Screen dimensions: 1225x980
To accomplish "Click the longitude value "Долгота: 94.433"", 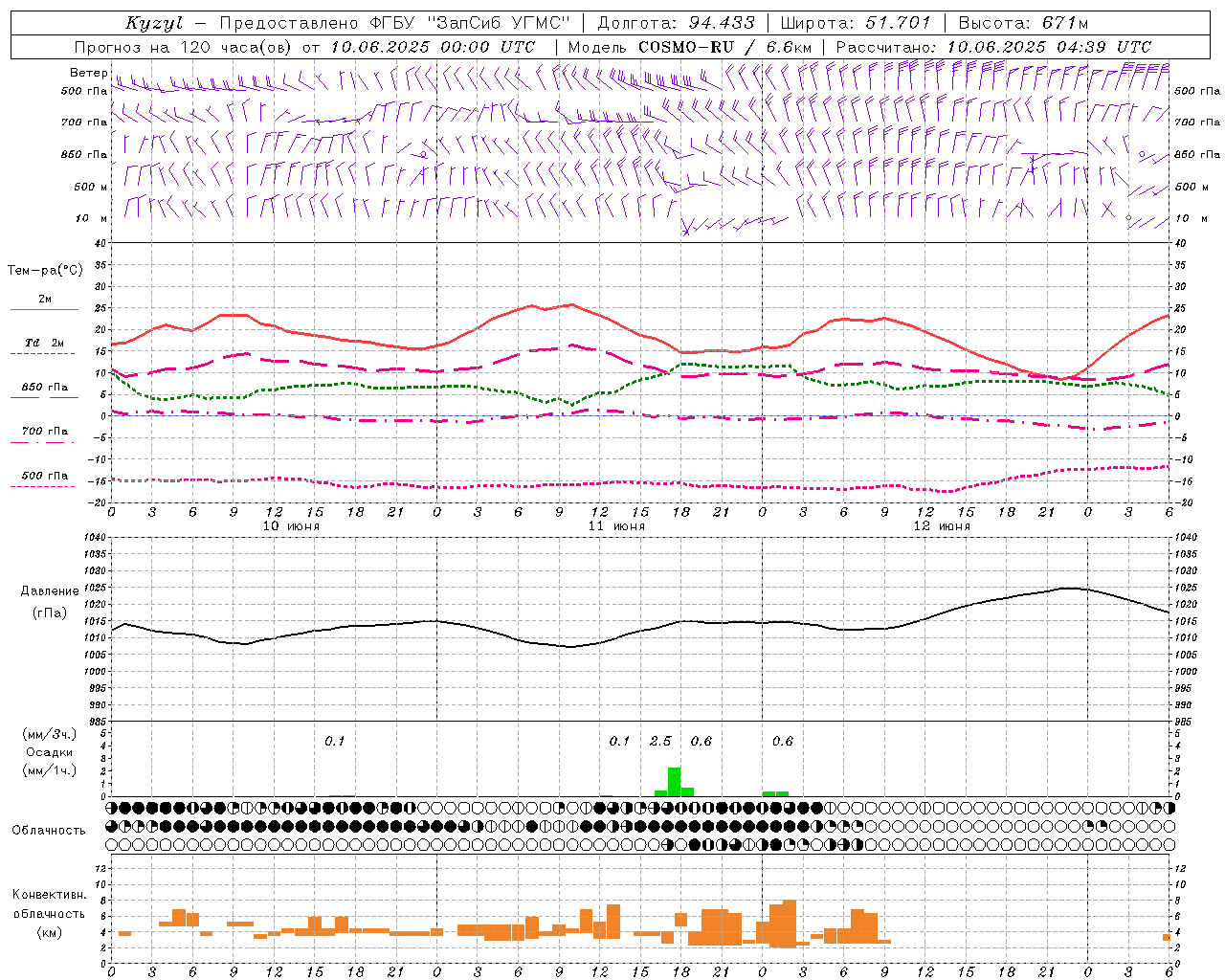I will [x=676, y=23].
